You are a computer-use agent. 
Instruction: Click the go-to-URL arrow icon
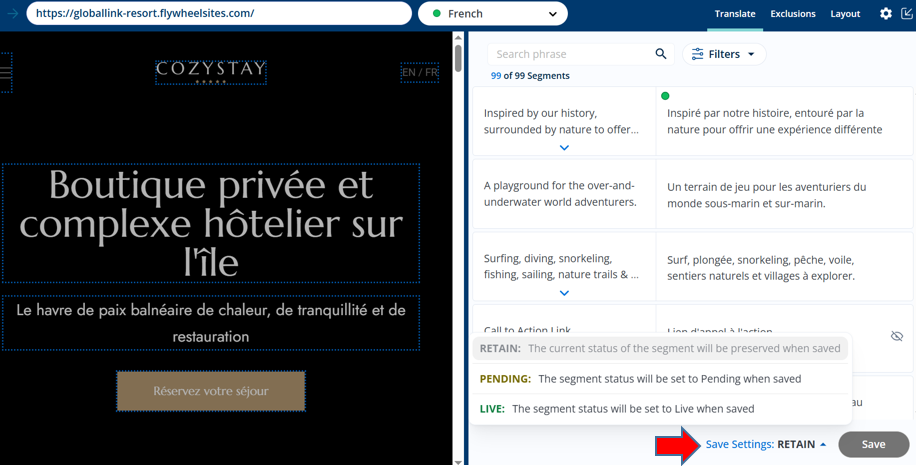point(13,14)
